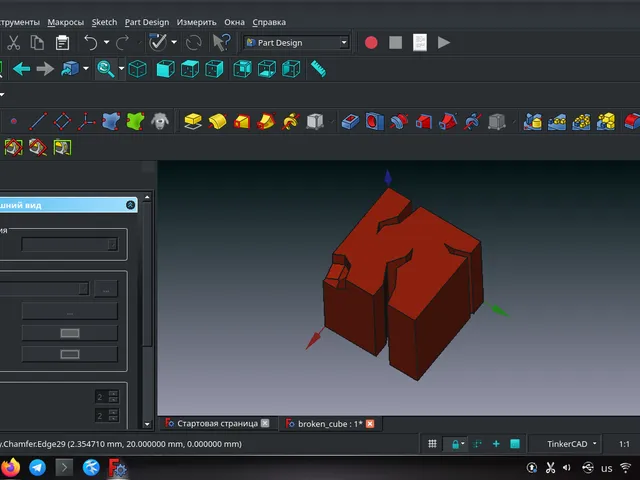Go back with teal left arrow
This screenshot has width=640, height=480.
click(21, 69)
